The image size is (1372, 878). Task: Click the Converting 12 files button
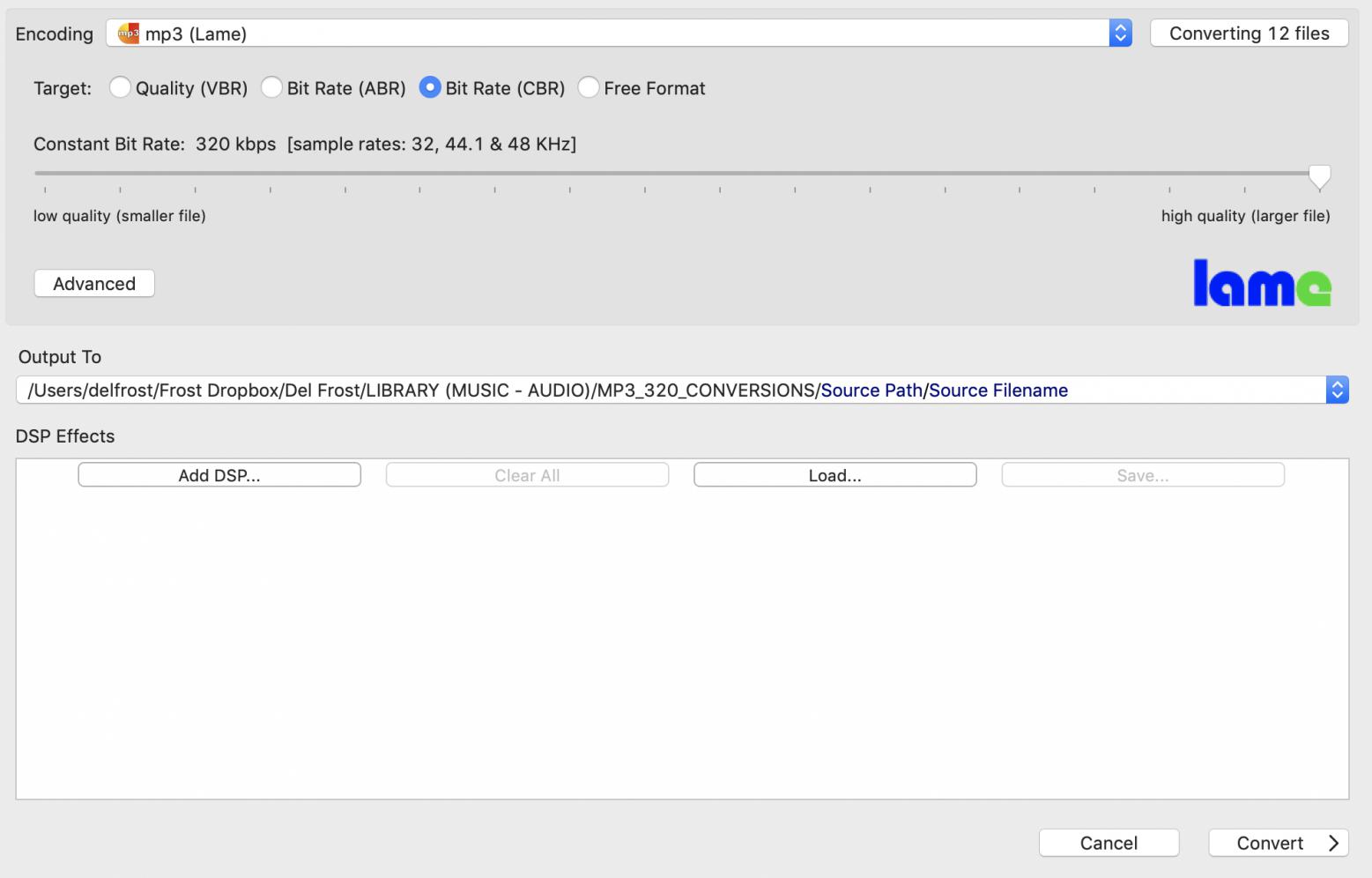[1249, 33]
